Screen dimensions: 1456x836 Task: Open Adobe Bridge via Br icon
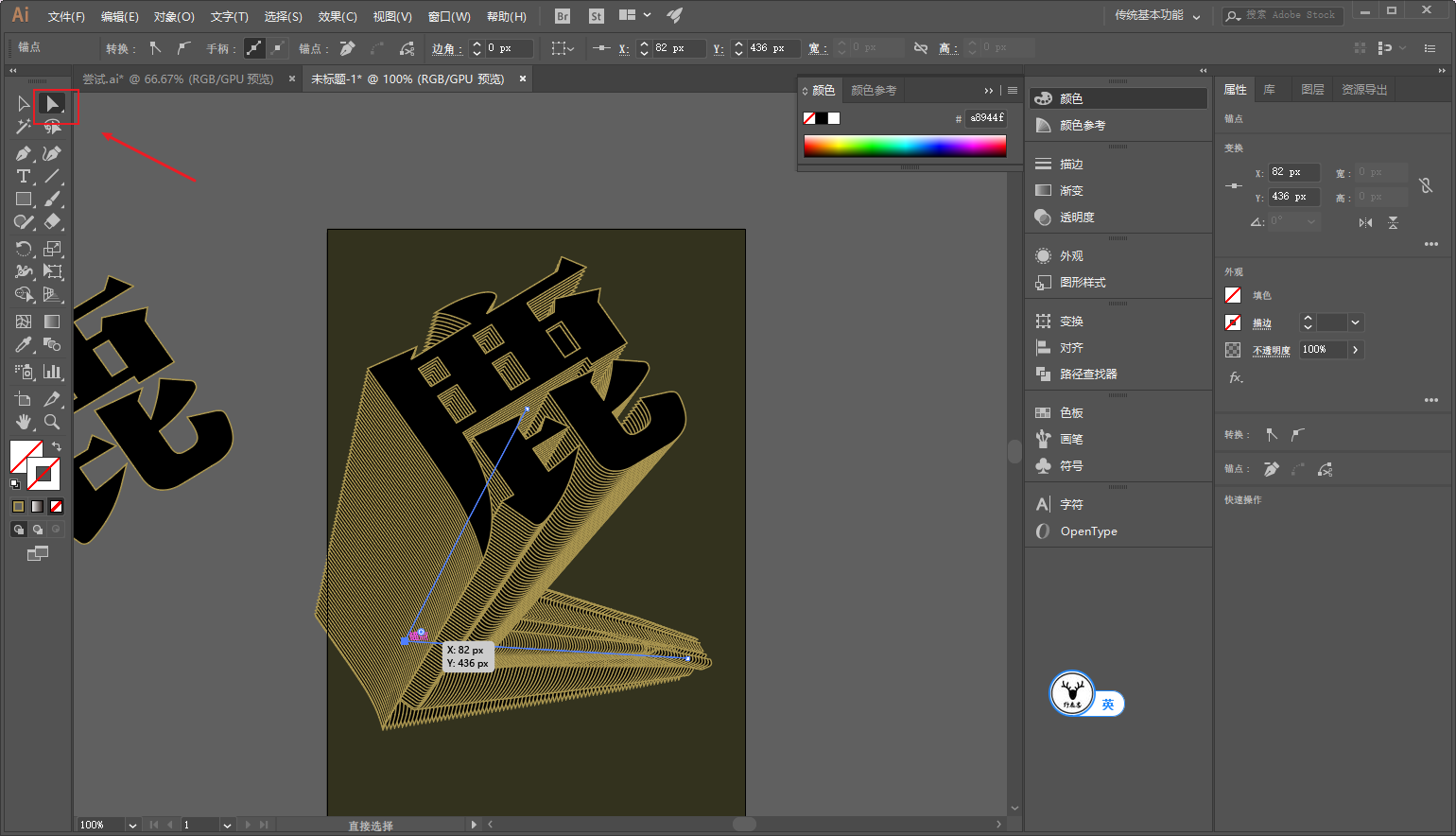(563, 16)
